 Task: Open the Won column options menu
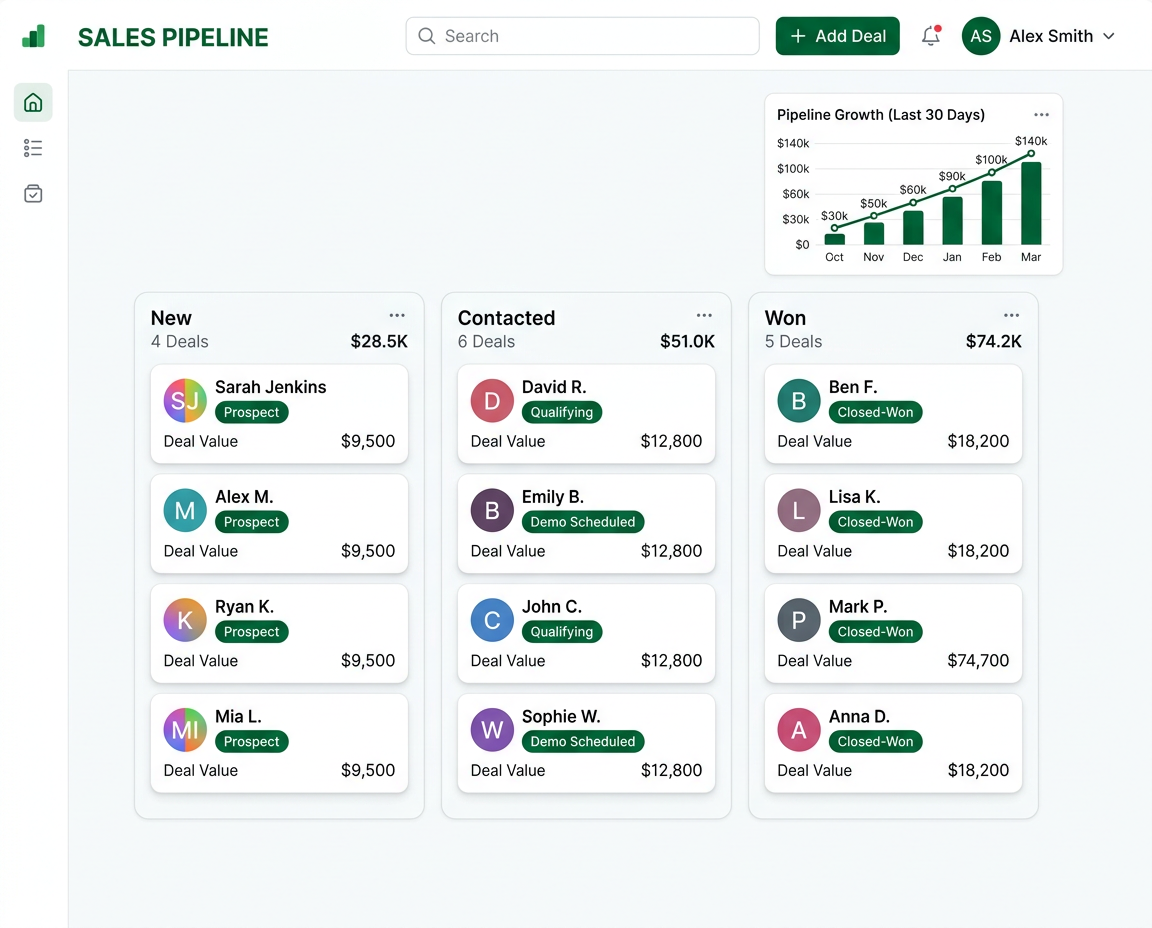pyautogui.click(x=1011, y=315)
